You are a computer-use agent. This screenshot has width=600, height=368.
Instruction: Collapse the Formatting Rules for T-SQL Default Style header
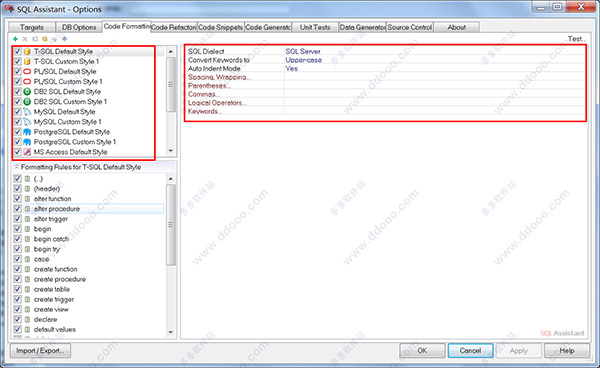click(94, 167)
